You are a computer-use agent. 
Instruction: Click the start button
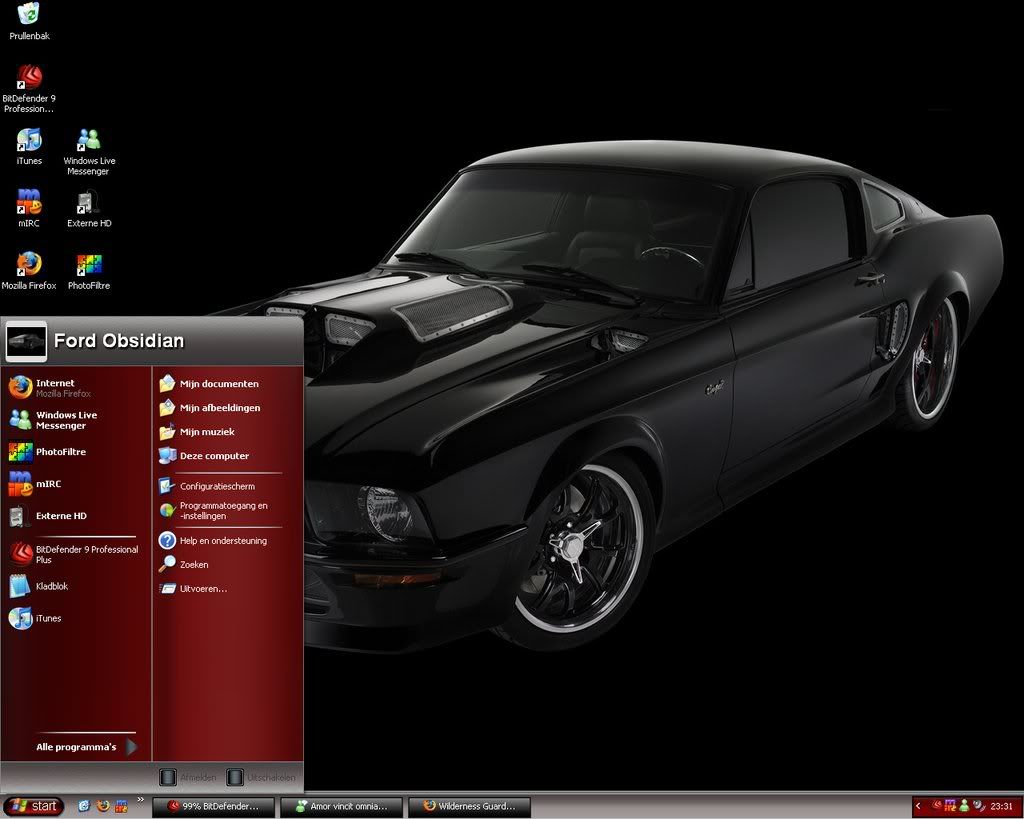[x=33, y=806]
